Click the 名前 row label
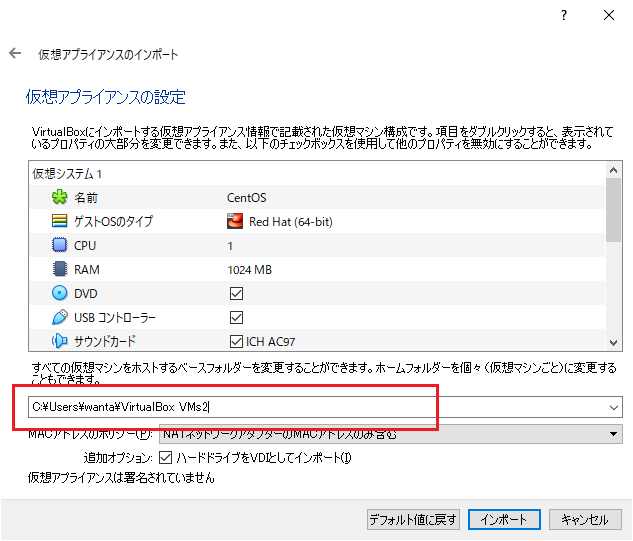Image resolution: width=633 pixels, height=541 pixels. tap(86, 198)
